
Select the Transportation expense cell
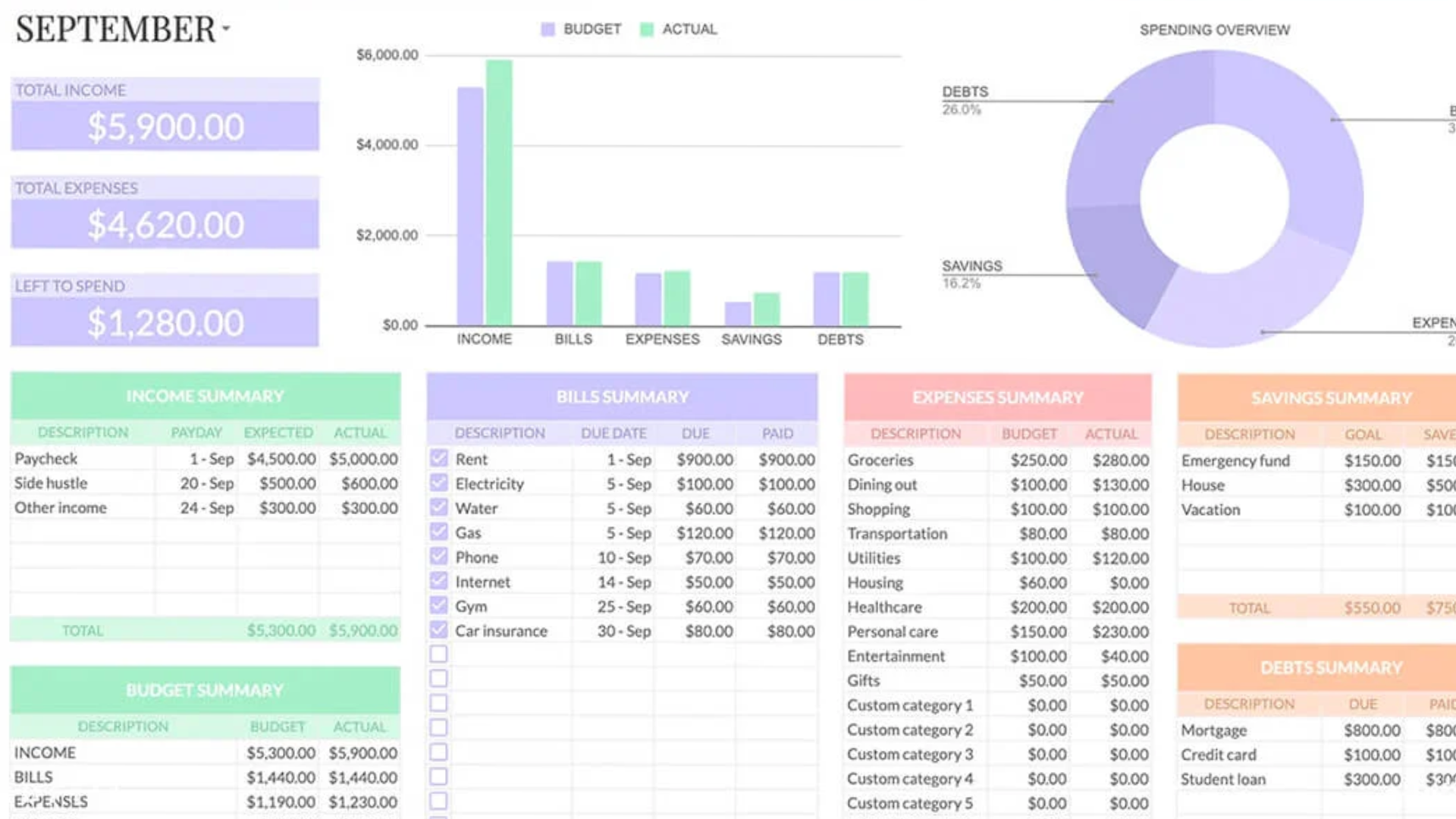coord(915,533)
